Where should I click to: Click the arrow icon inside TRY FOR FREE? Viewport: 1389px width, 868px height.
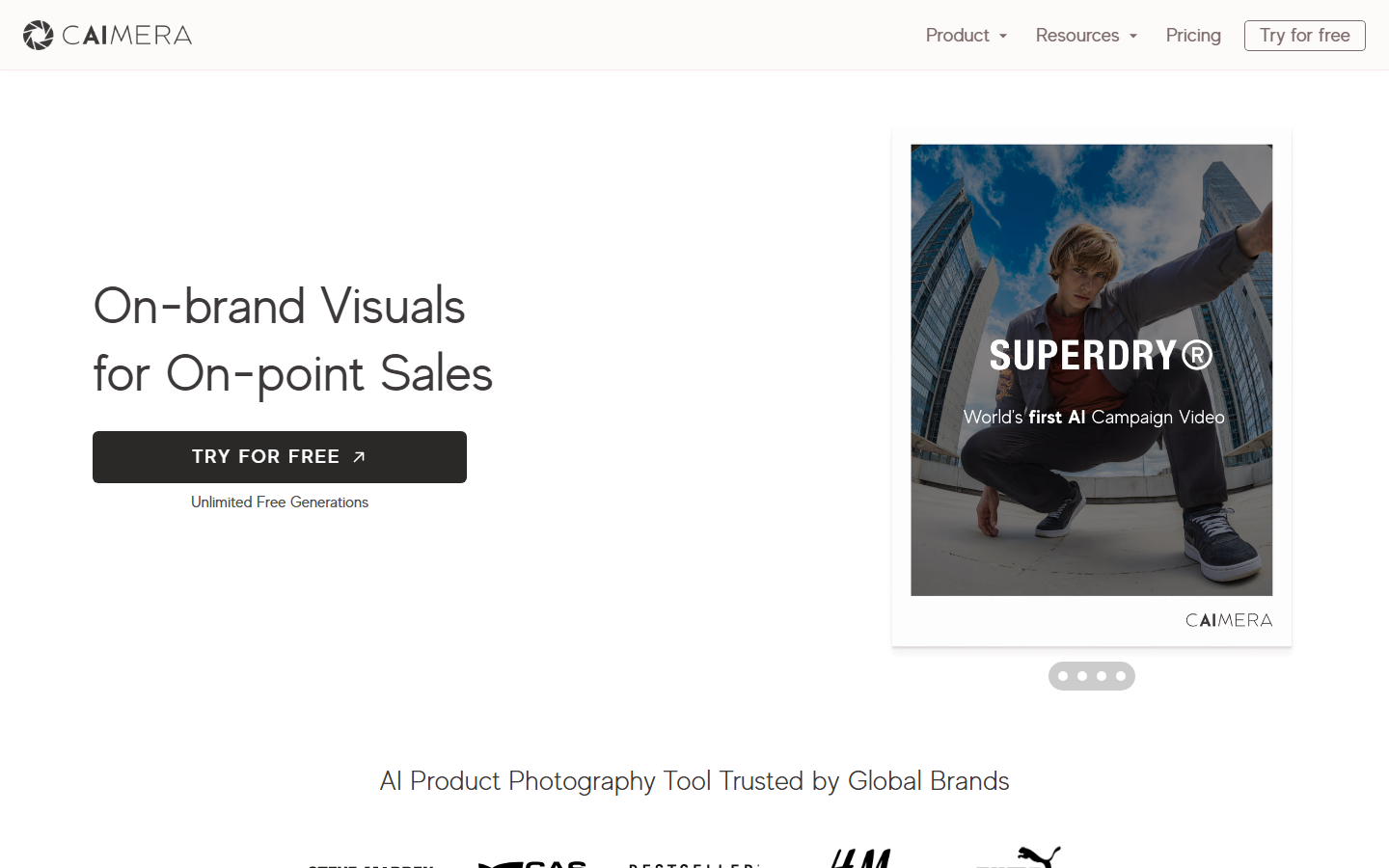tap(359, 457)
